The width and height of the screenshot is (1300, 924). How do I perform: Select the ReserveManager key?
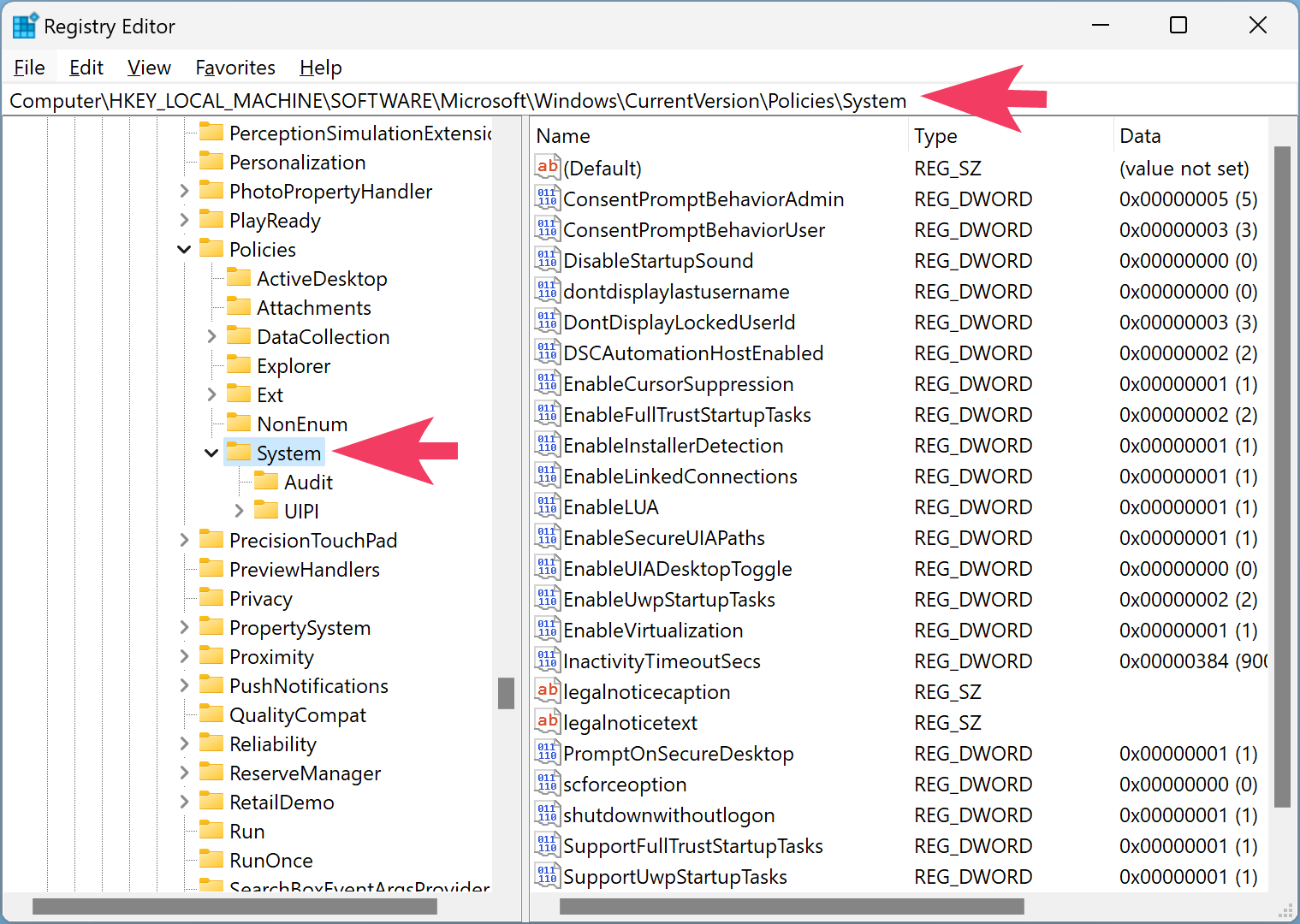tap(306, 773)
